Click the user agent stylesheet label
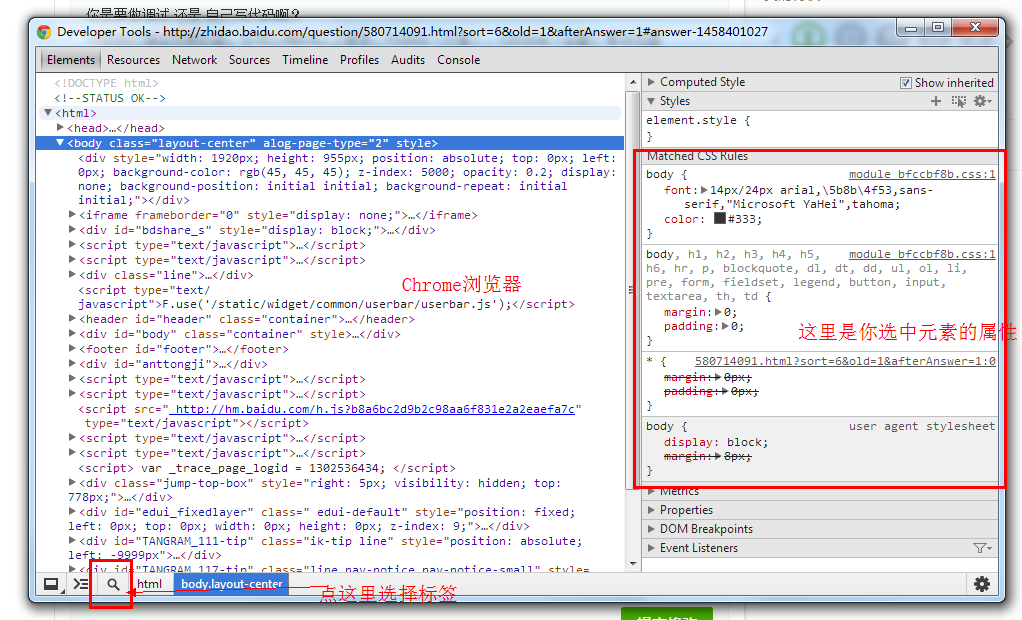 click(x=922, y=426)
